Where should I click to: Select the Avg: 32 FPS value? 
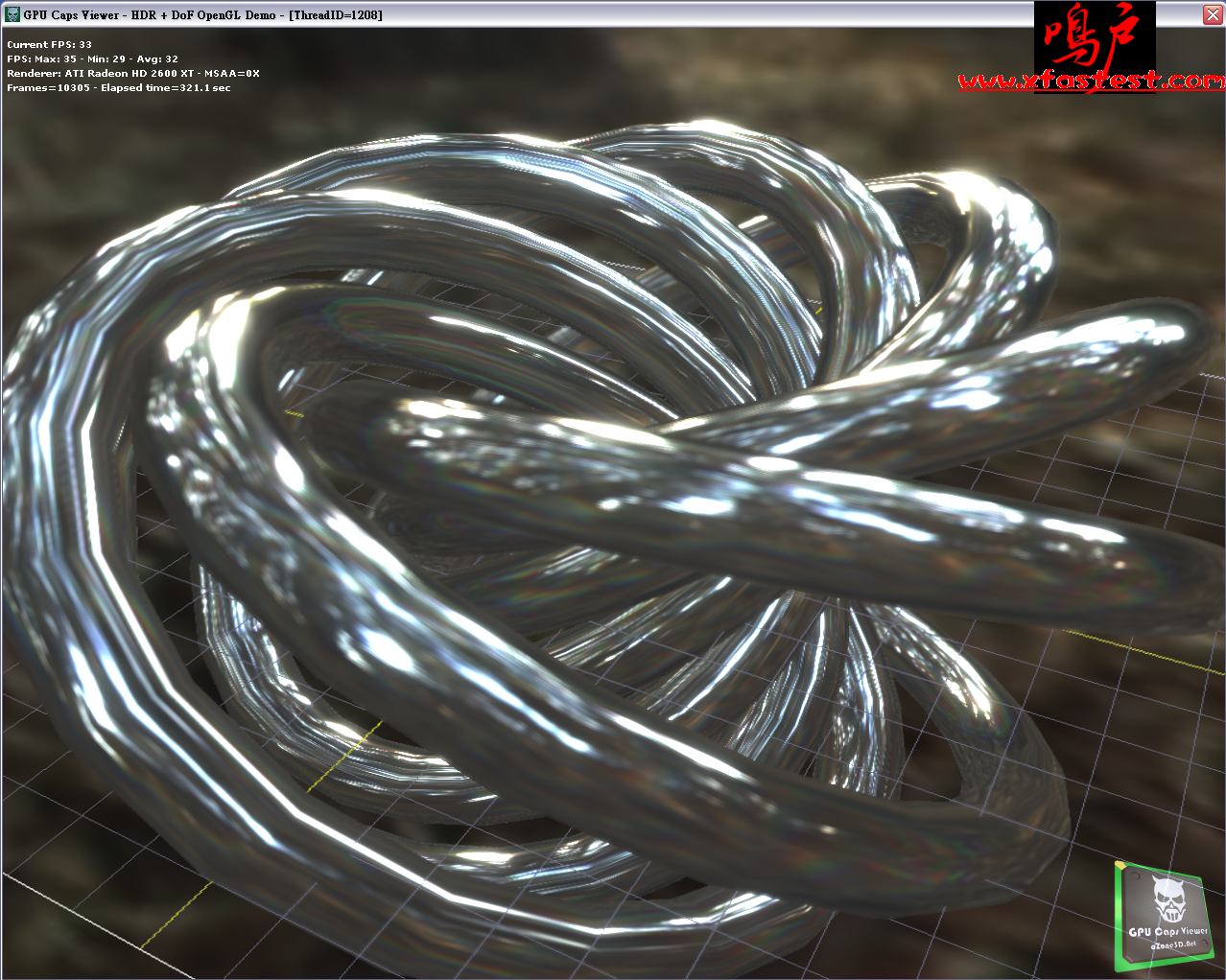(157, 59)
